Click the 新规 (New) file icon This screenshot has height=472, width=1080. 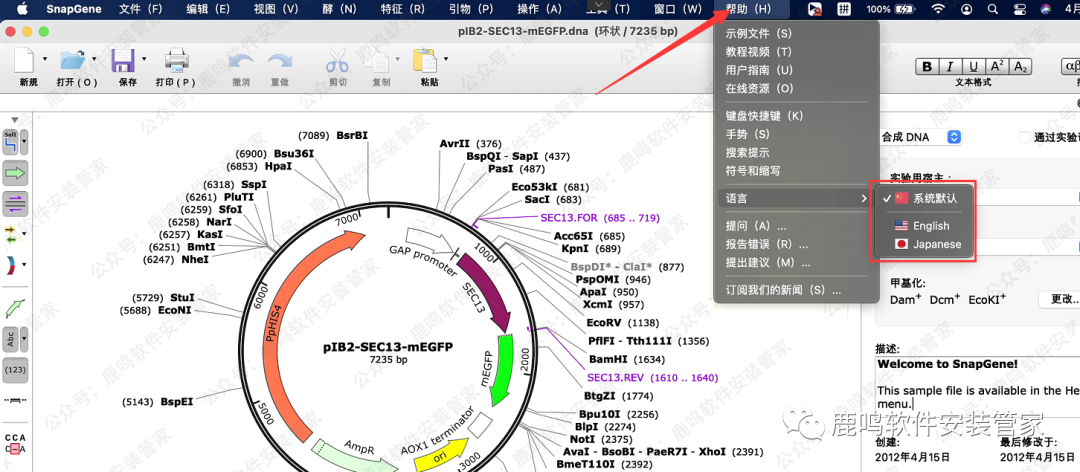(x=26, y=62)
